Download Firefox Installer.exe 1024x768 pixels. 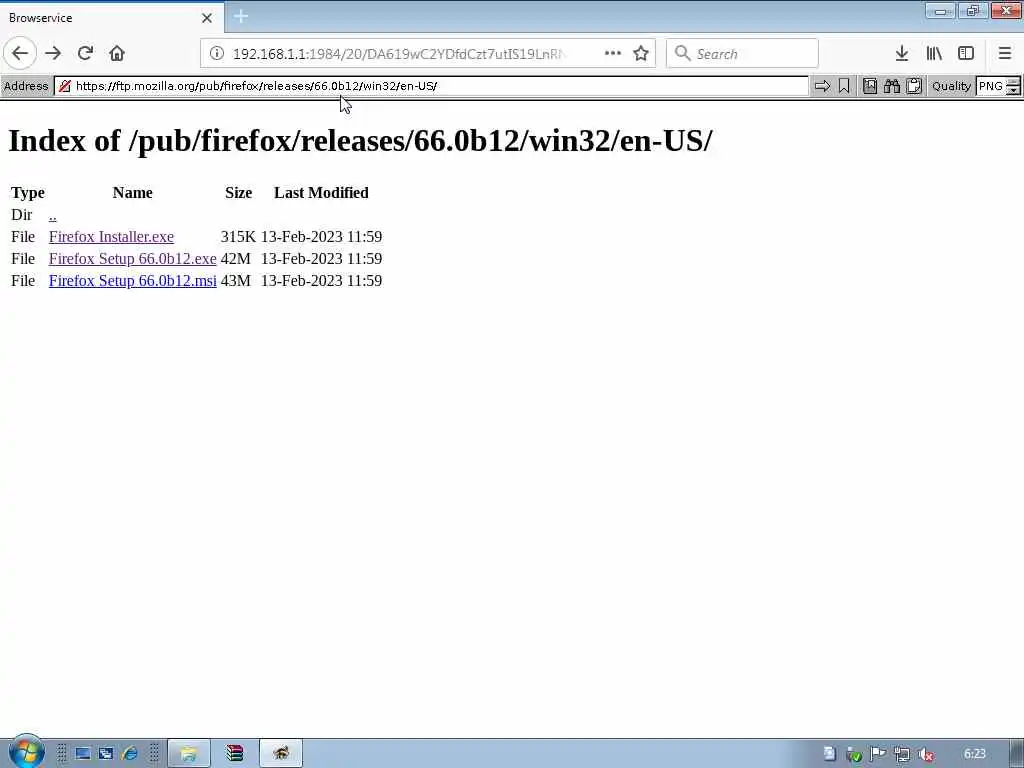tap(111, 236)
